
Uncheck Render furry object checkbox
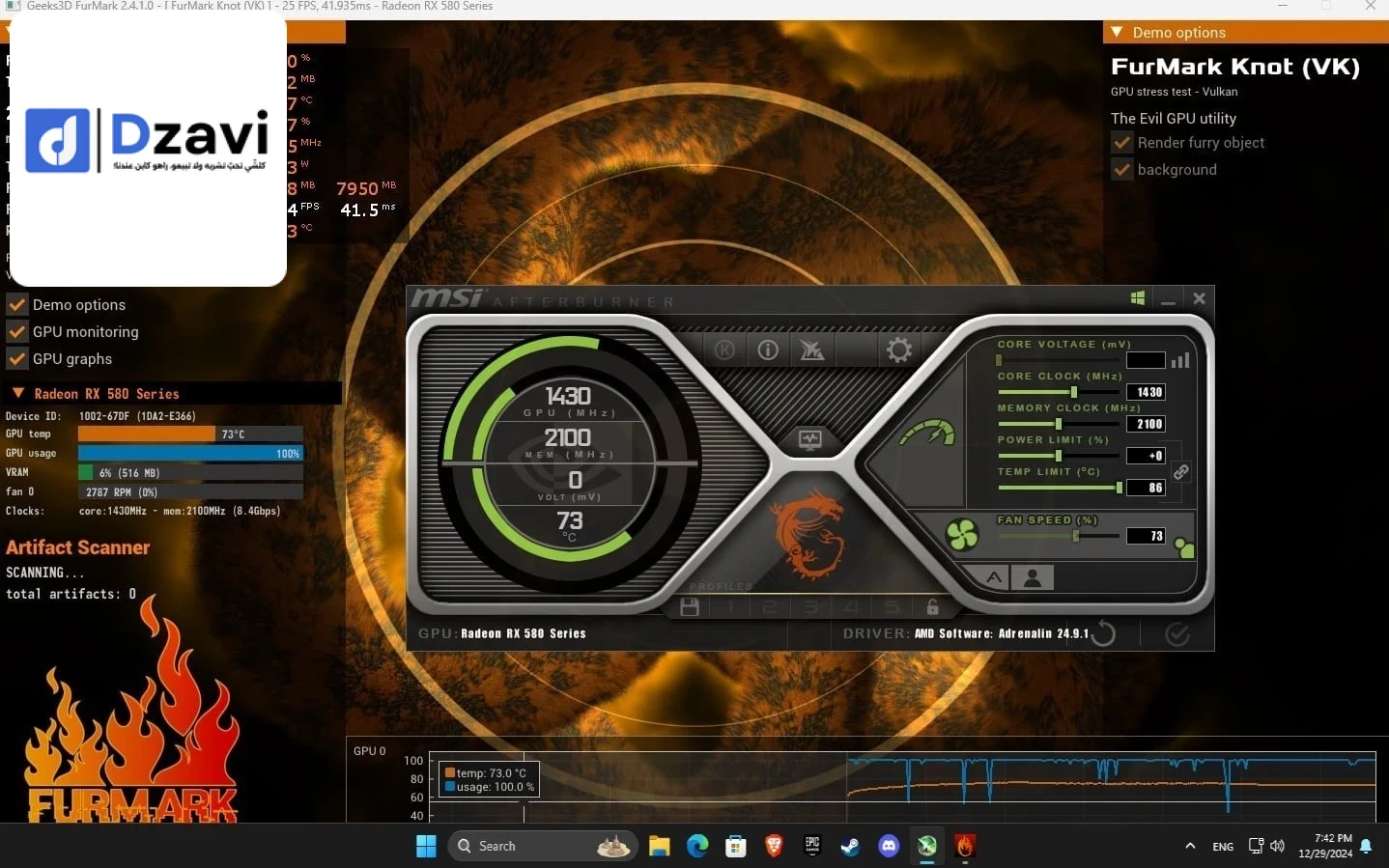1121,143
